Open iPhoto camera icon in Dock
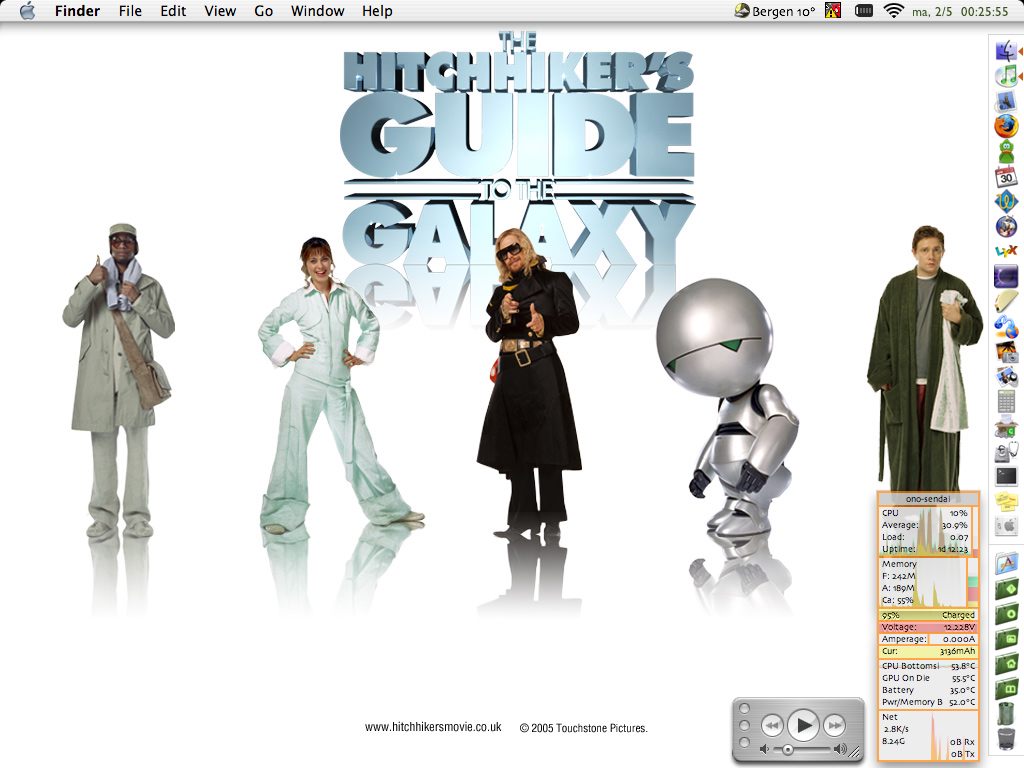 (1006, 352)
